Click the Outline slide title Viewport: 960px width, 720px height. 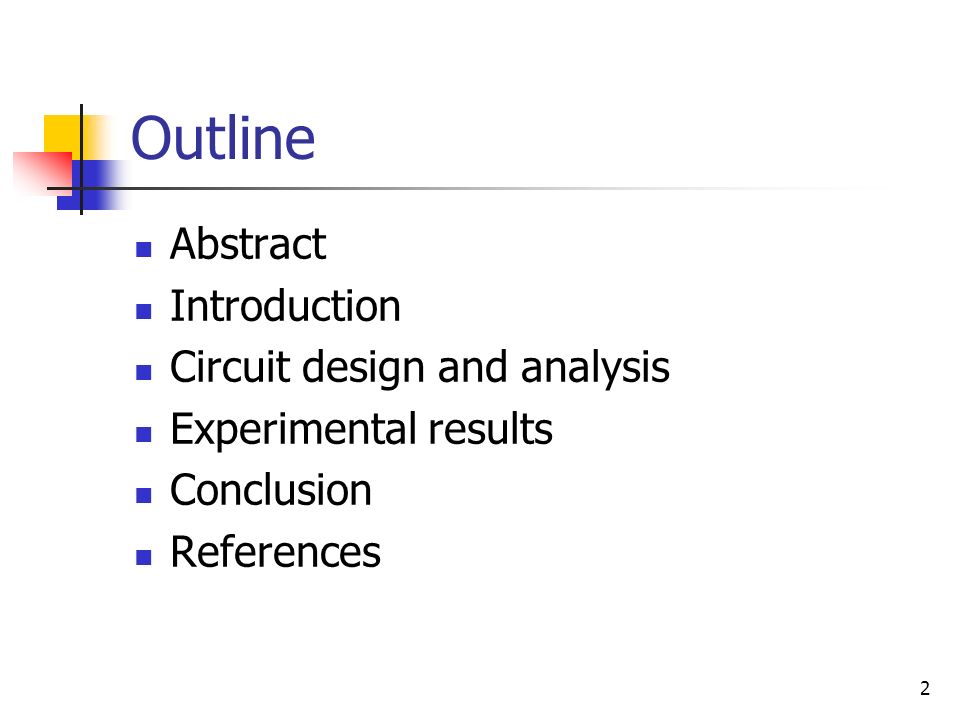point(223,138)
